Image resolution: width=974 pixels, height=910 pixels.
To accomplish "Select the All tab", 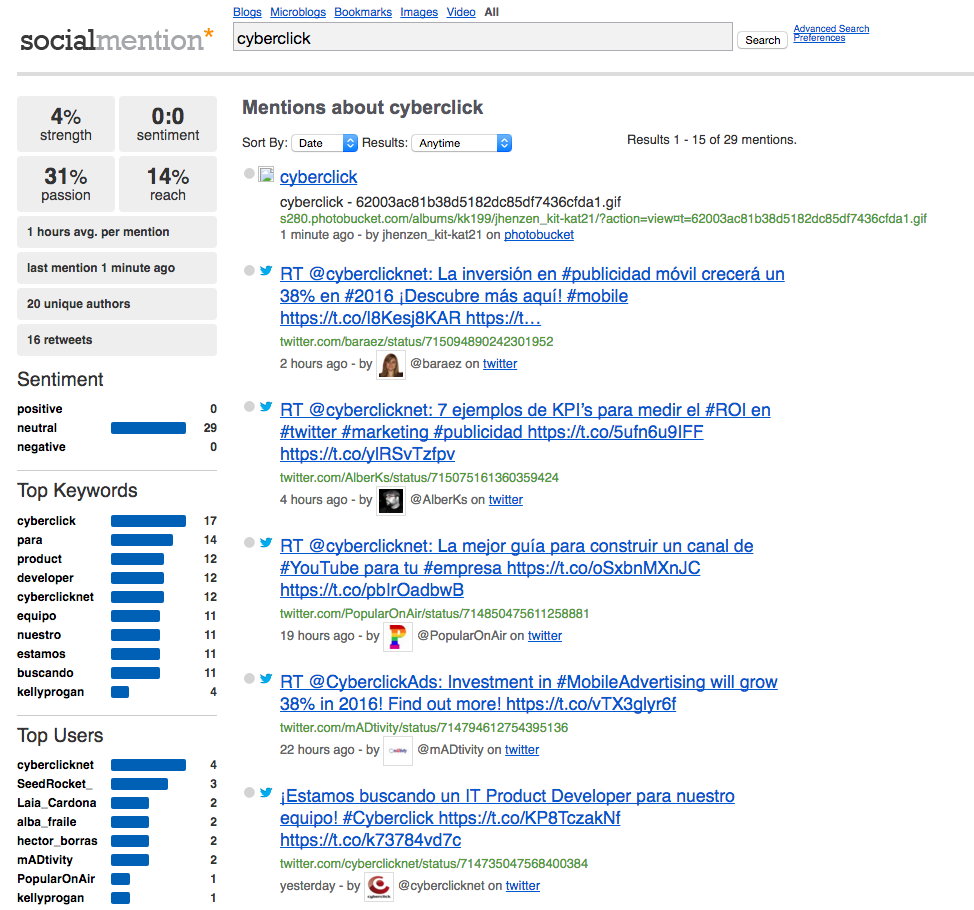I will [x=492, y=12].
